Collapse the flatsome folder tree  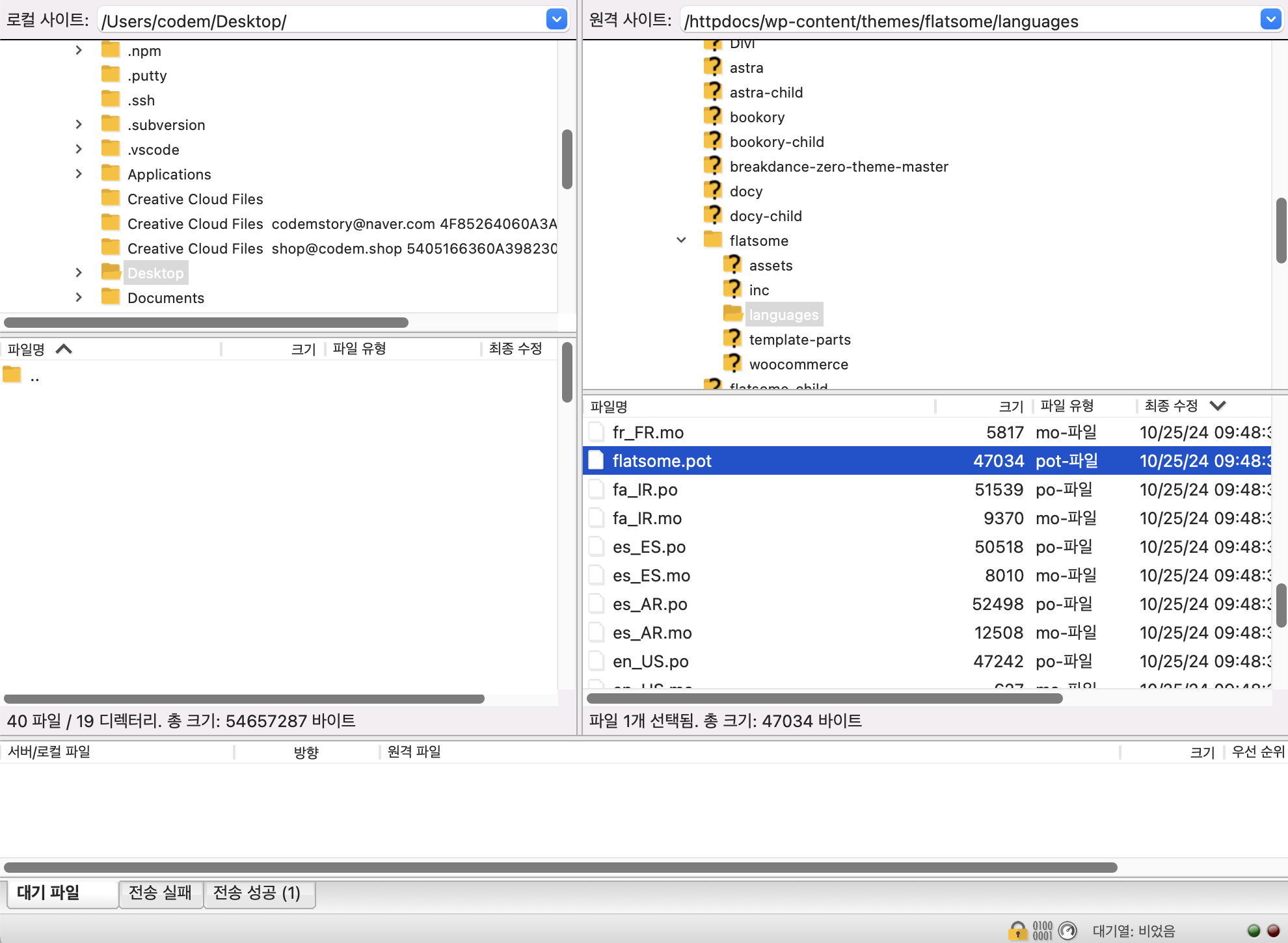(681, 240)
